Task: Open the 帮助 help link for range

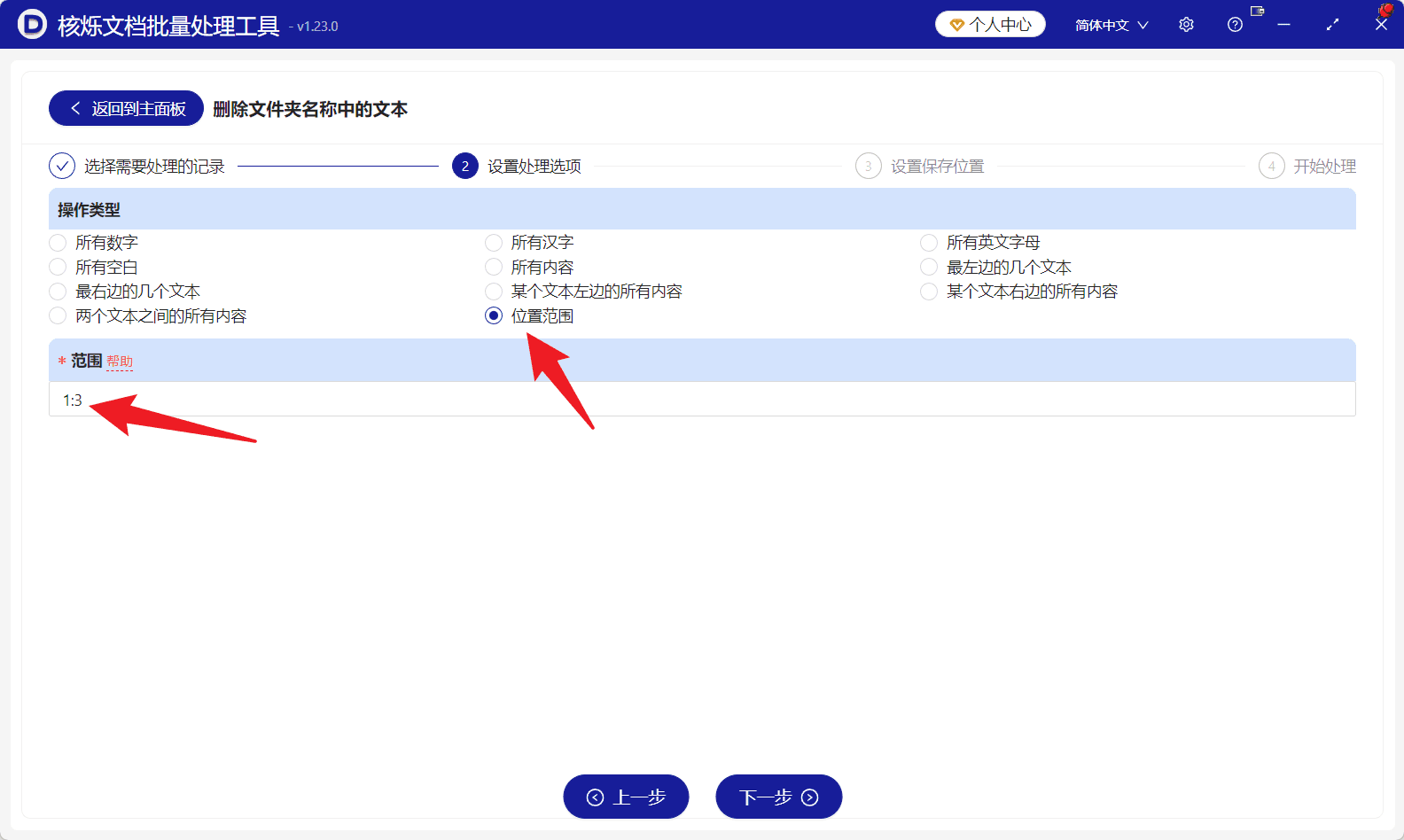Action: click(x=120, y=362)
